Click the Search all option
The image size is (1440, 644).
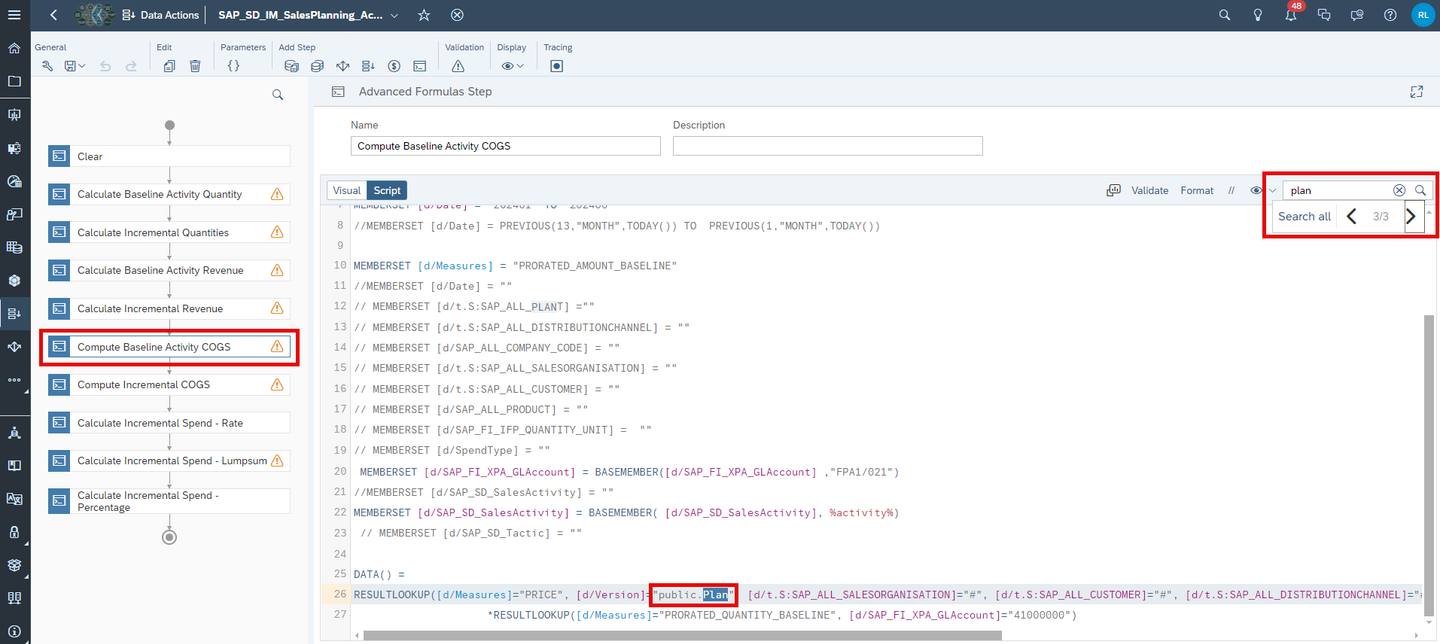click(x=1304, y=216)
